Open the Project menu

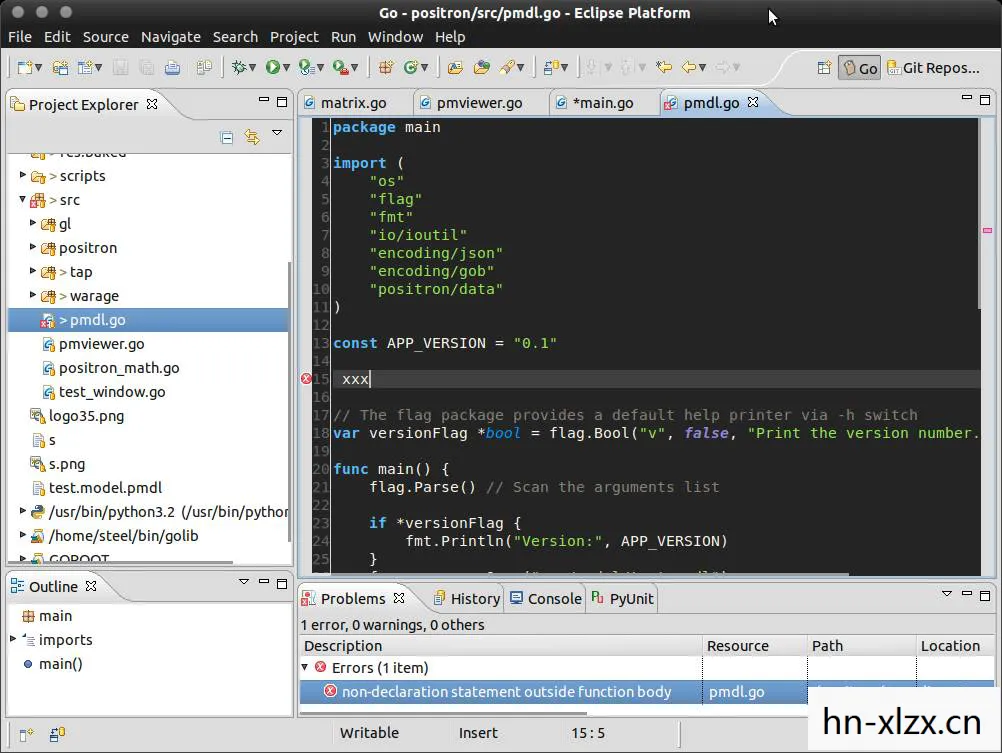tap(294, 37)
